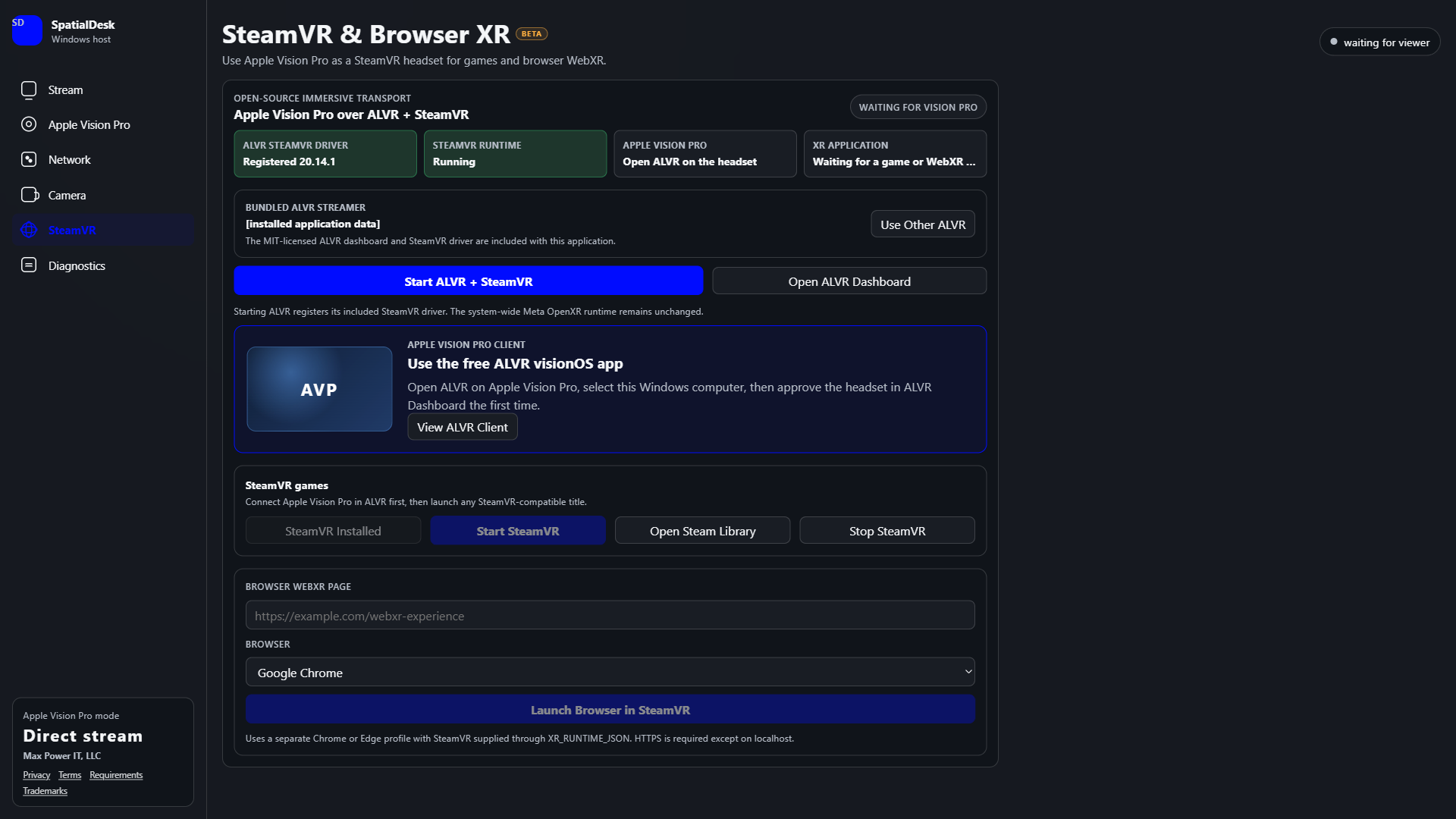Click the 'SpatialDesk' app name text
1456x819 pixels.
[x=83, y=25]
